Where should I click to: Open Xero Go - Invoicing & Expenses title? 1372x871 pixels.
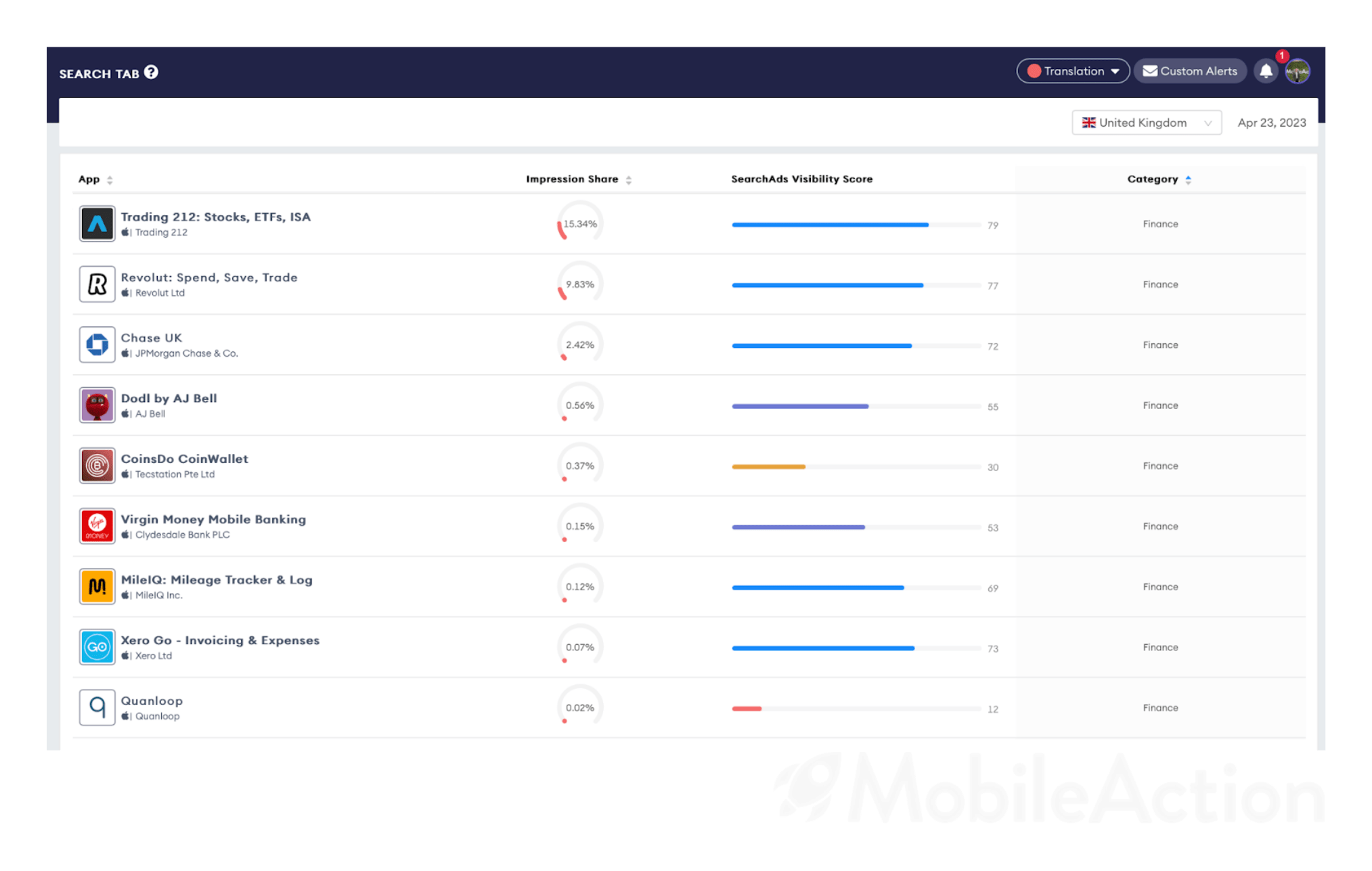pos(220,640)
